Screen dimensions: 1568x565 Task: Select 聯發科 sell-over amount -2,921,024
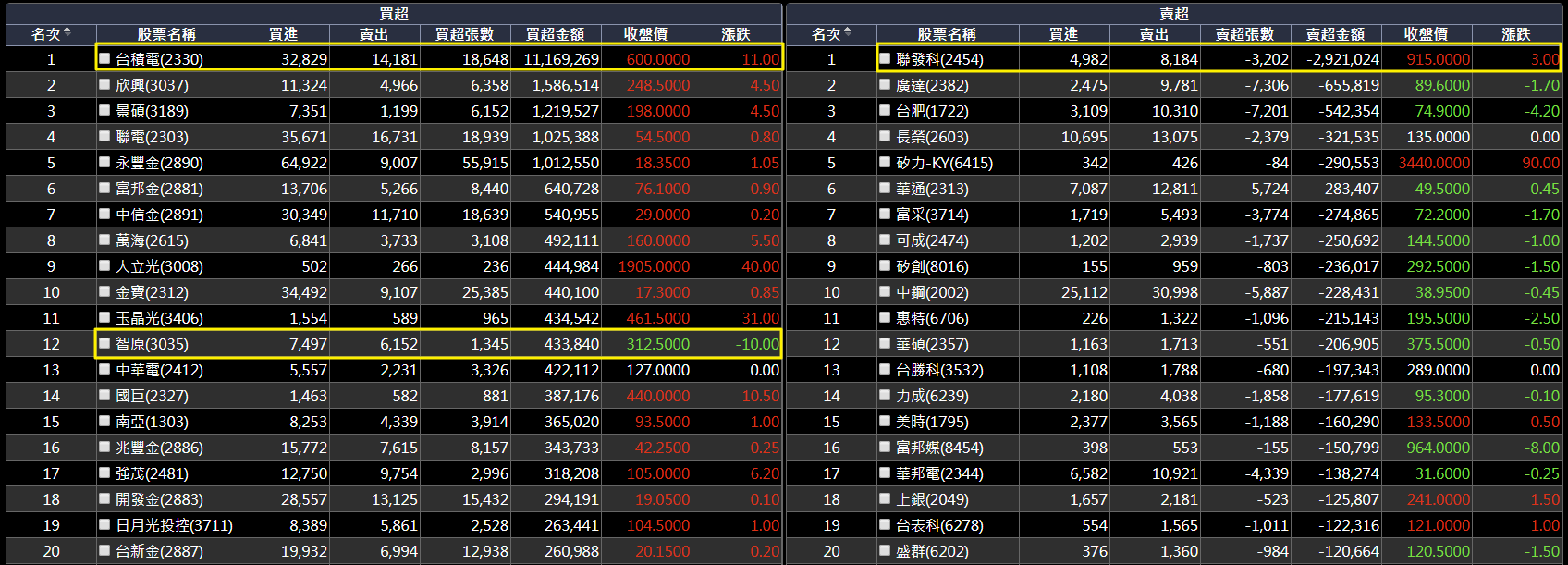[1342, 59]
